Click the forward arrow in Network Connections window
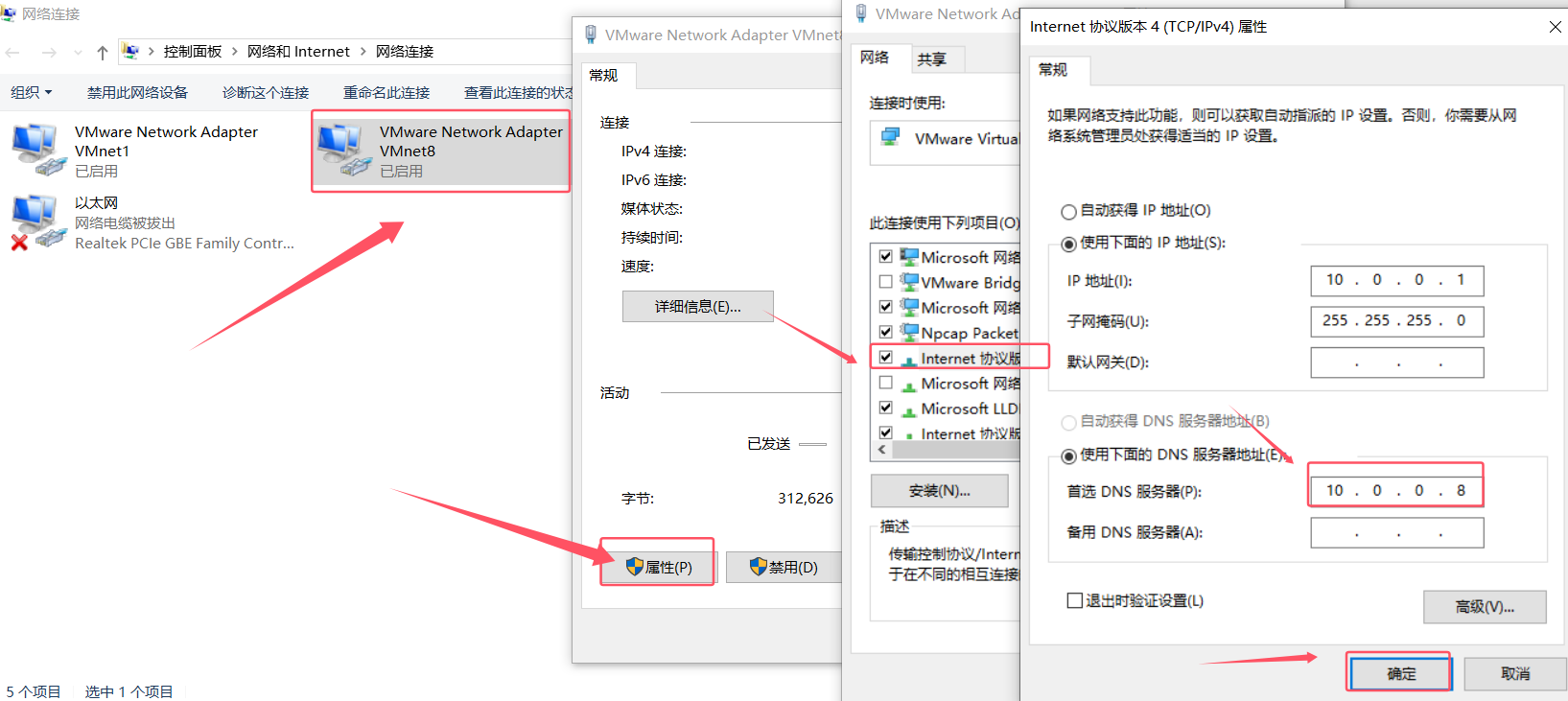This screenshot has height=701, width=1568. pyautogui.click(x=49, y=52)
